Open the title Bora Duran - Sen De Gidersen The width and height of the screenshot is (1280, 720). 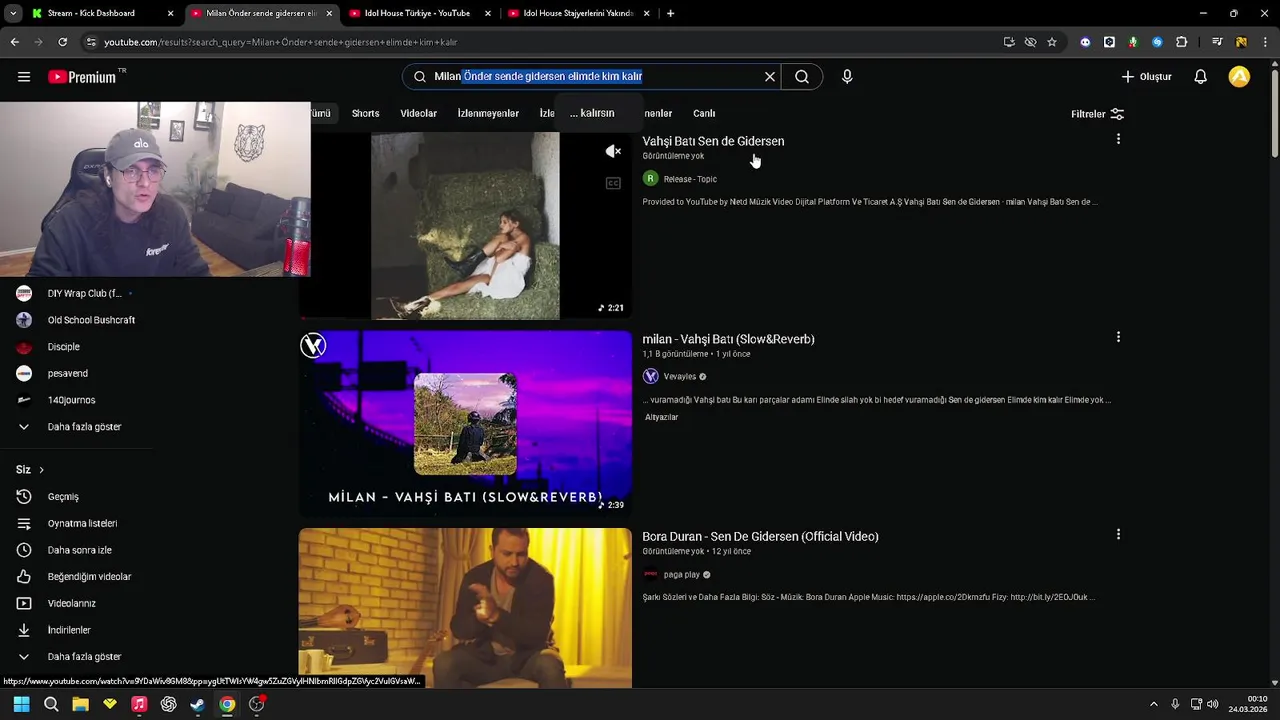[x=760, y=537]
